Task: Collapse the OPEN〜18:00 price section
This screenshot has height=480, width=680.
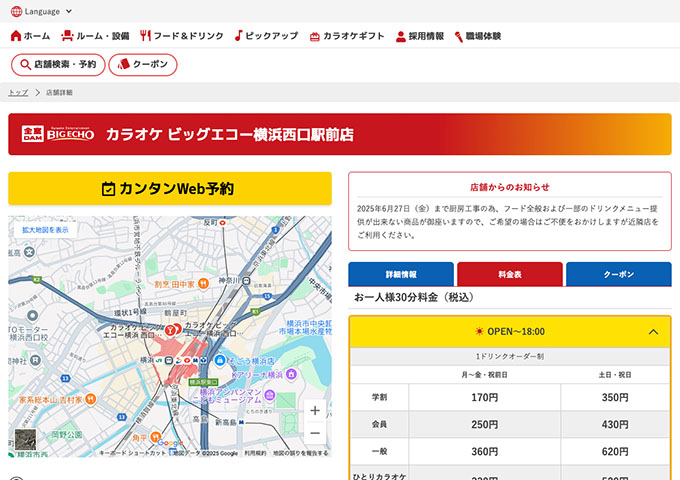Action: pos(653,332)
